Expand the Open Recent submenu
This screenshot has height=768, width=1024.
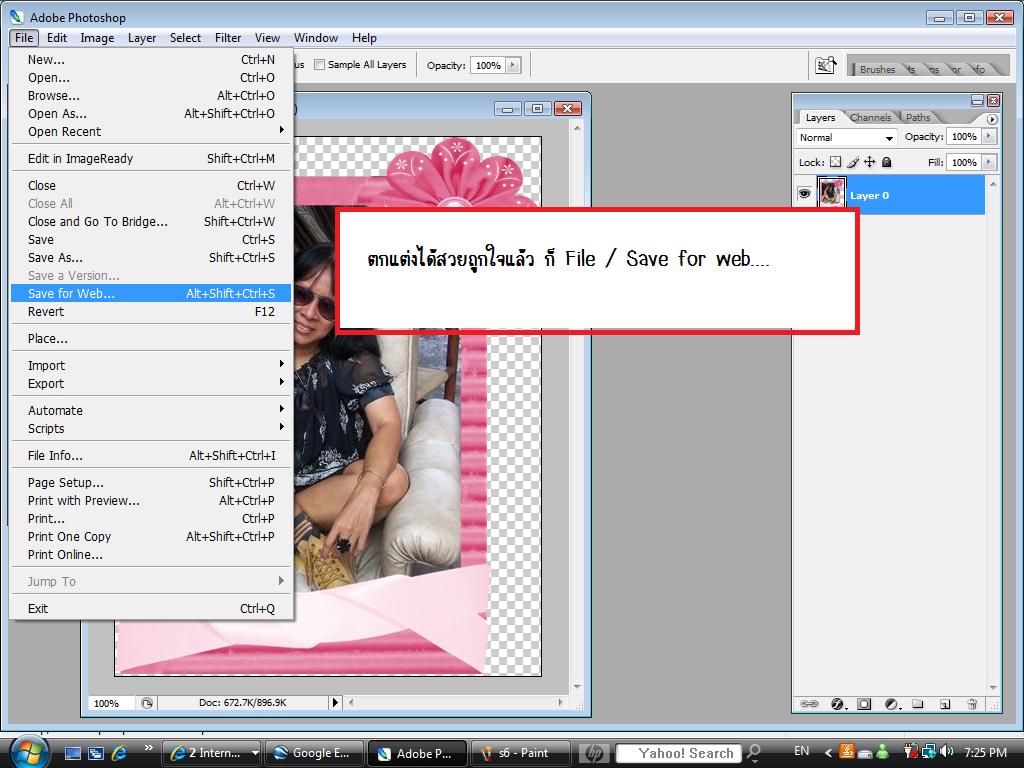click(150, 131)
